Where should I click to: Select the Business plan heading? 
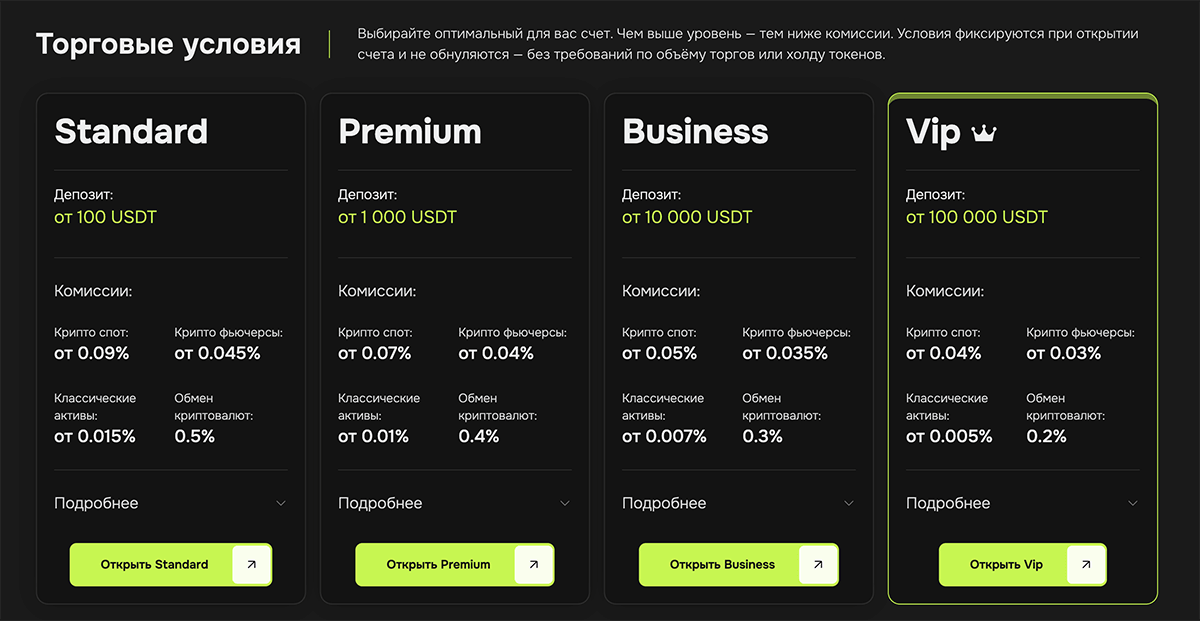pyautogui.click(x=695, y=132)
